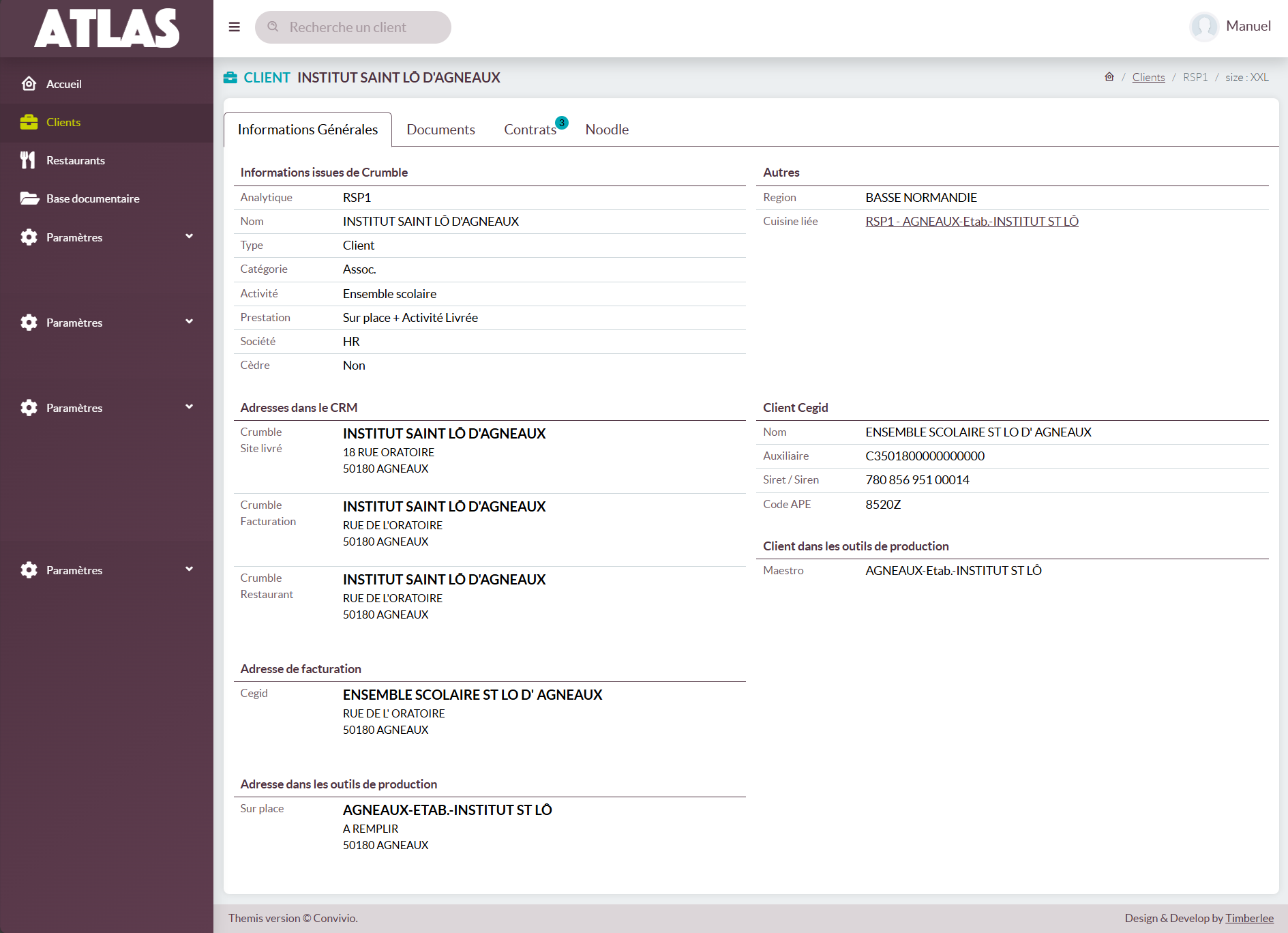
Task: Switch to the Documents tab
Action: click(x=440, y=130)
